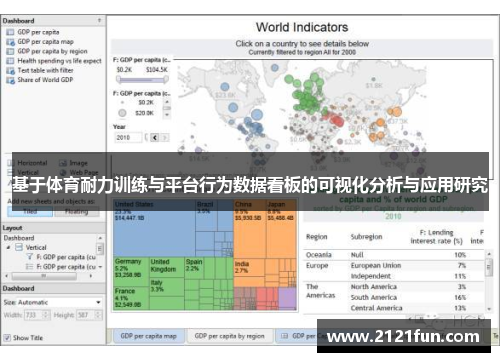The width and height of the screenshot is (500, 362).
Task: Click the GDP per capita range slider
Action: (x=142, y=79)
